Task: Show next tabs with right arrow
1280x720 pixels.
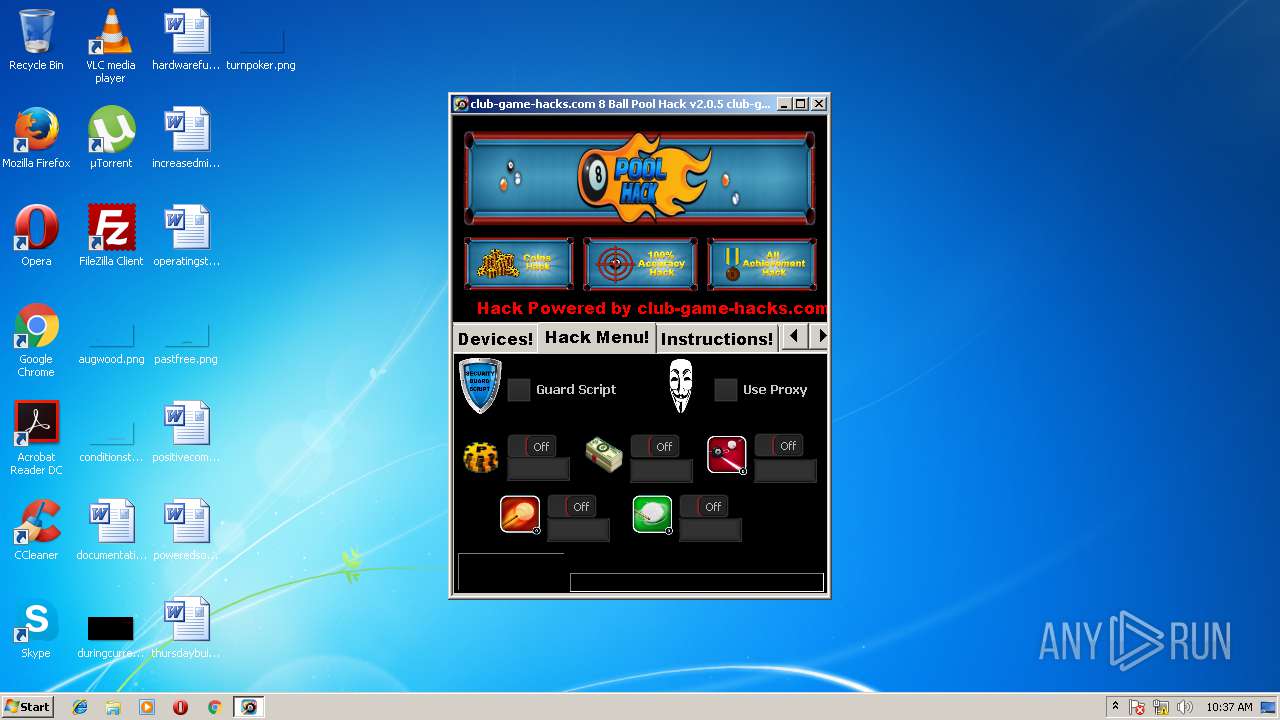Action: coord(820,336)
